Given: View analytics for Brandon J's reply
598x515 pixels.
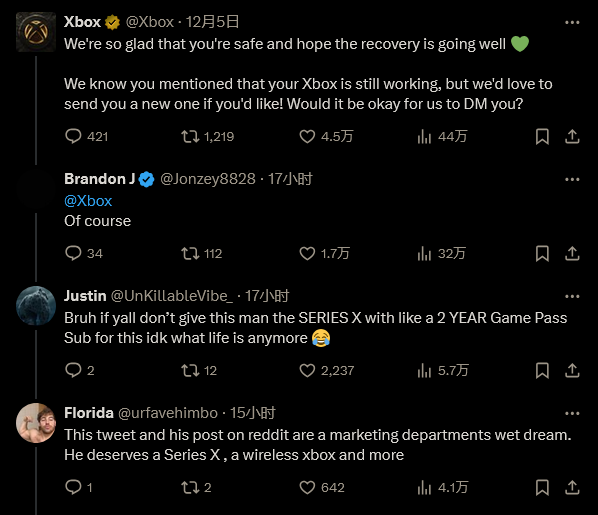Looking at the screenshot, I should (424, 253).
